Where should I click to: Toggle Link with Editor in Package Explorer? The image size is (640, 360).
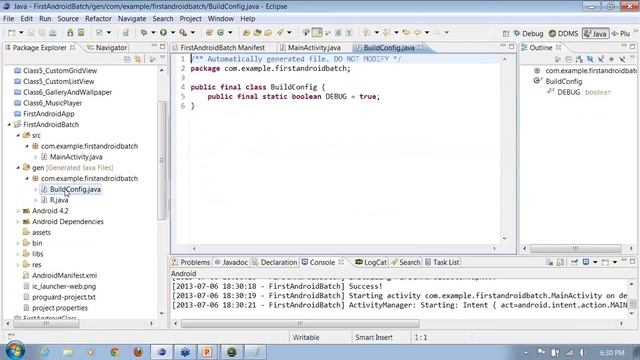point(138,60)
